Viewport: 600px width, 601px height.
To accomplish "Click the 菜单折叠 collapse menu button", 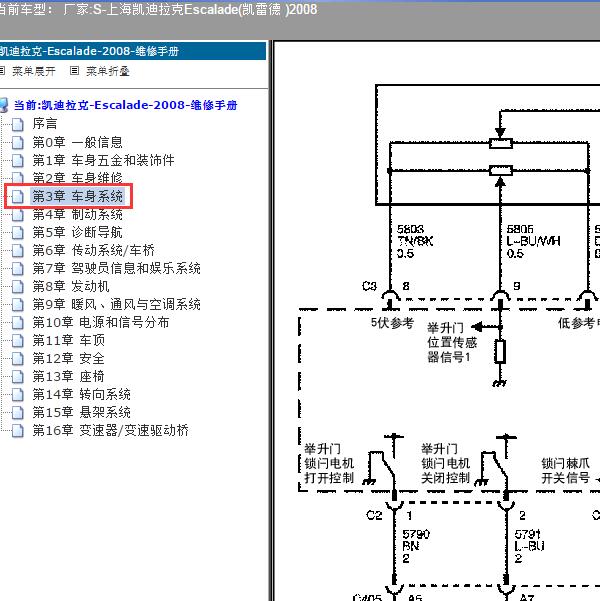I will 107,71.
